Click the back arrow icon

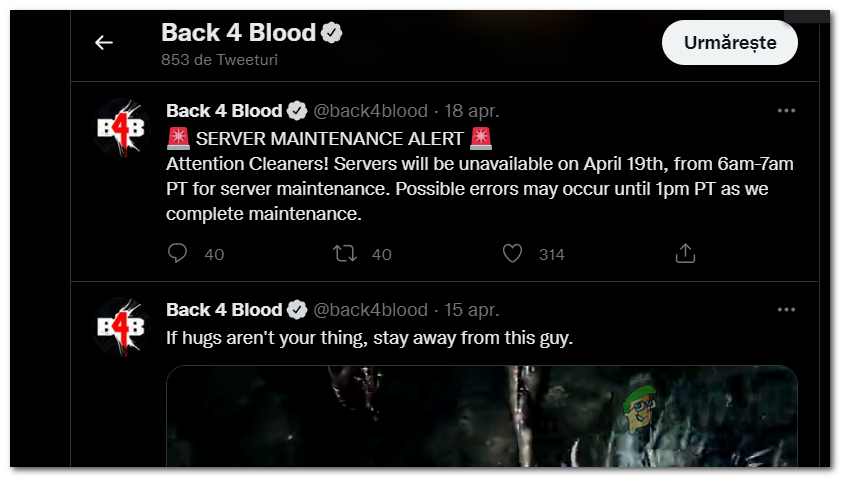(x=104, y=42)
